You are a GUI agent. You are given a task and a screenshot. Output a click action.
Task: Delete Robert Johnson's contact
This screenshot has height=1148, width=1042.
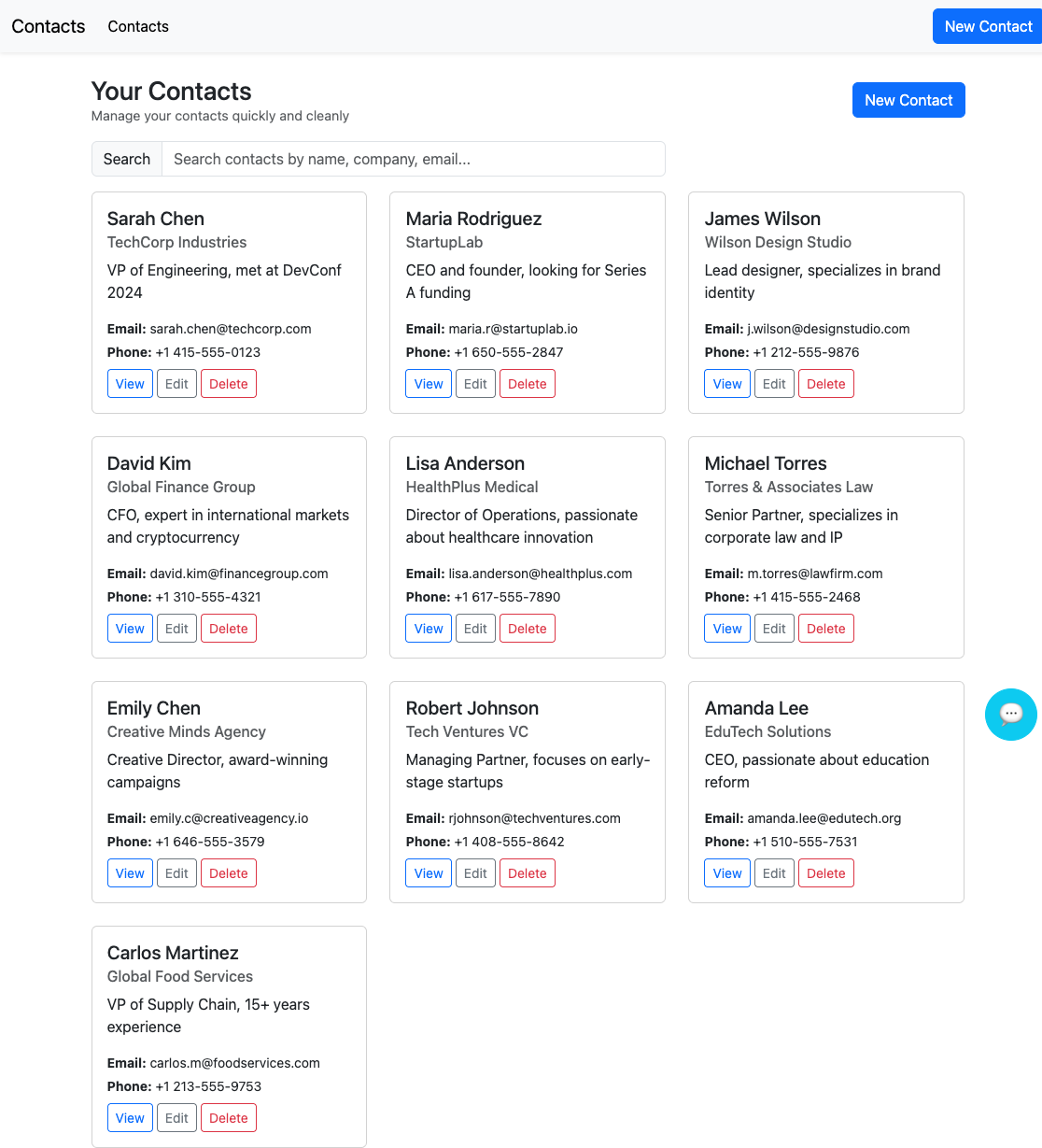point(528,873)
